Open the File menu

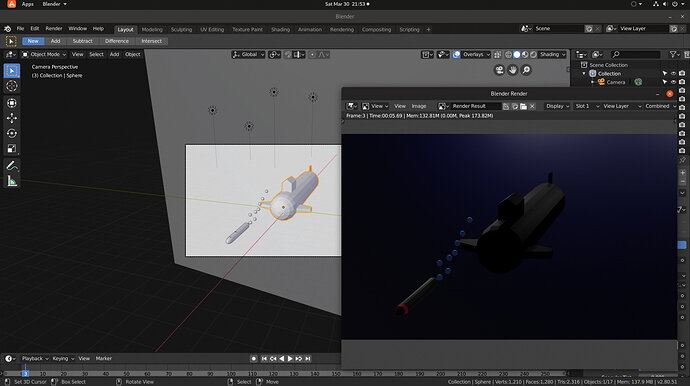click(x=20, y=29)
